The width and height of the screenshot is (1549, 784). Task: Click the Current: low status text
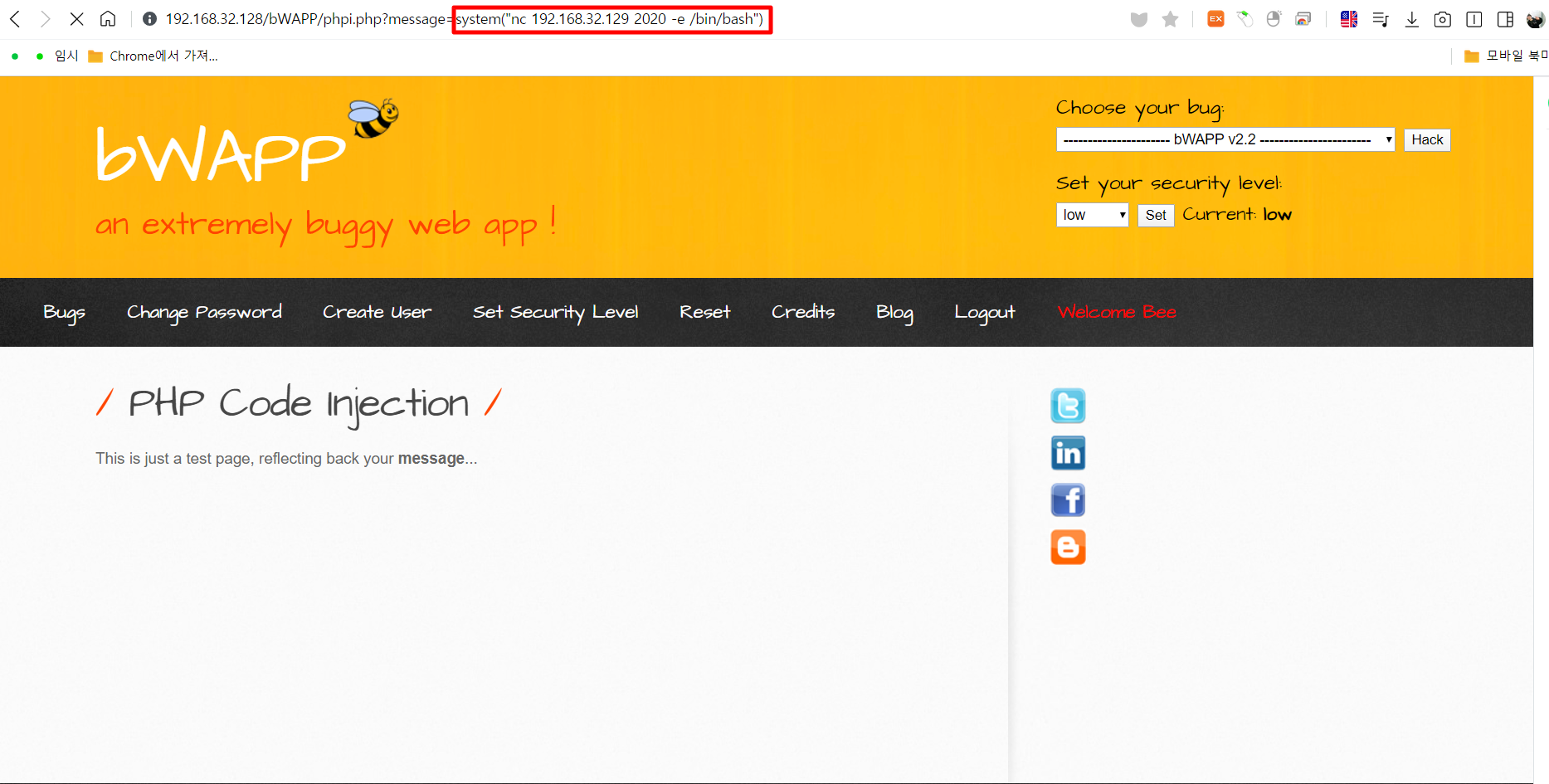[1237, 215]
